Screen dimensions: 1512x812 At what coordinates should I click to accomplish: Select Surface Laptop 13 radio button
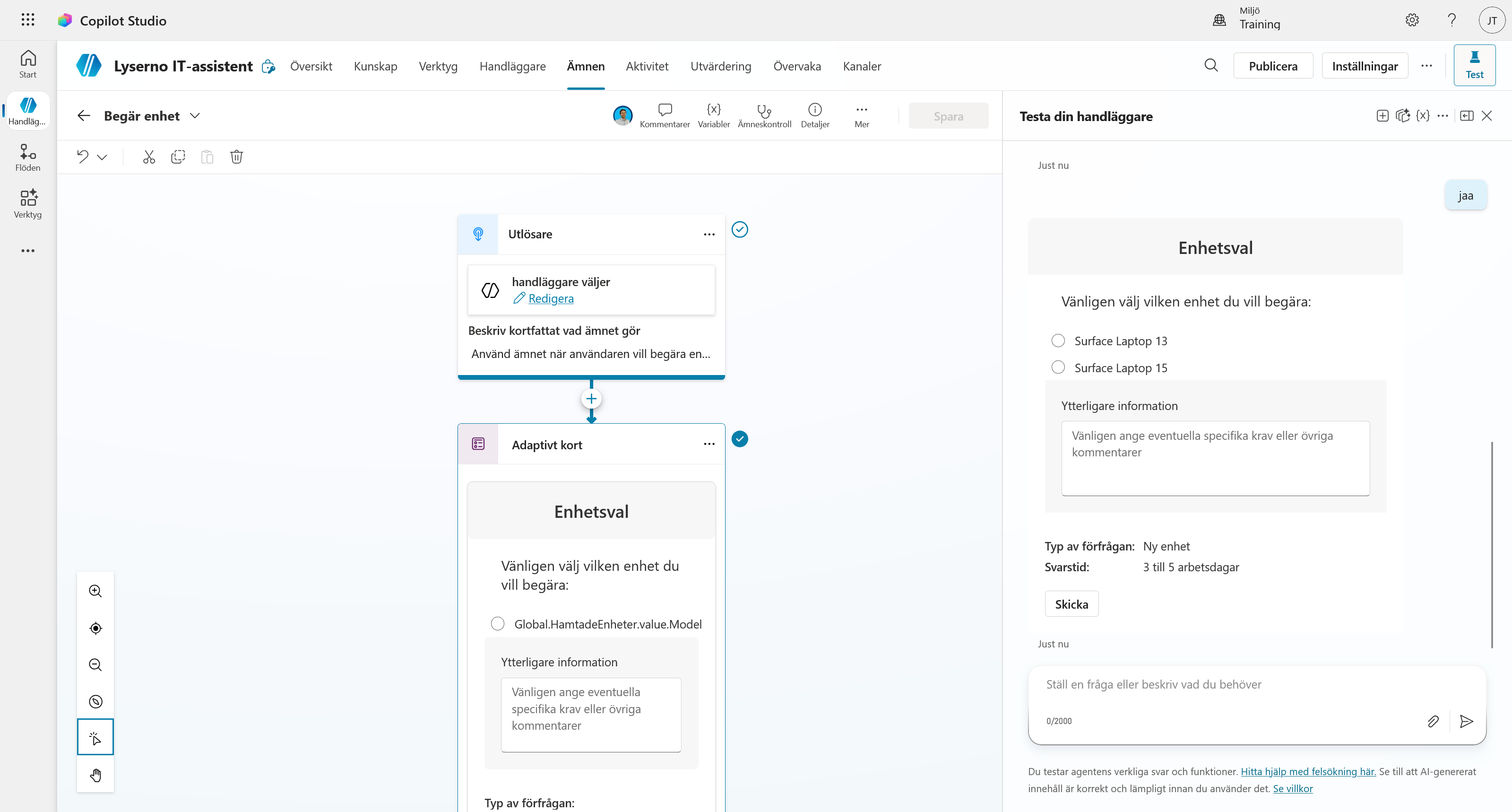point(1058,341)
